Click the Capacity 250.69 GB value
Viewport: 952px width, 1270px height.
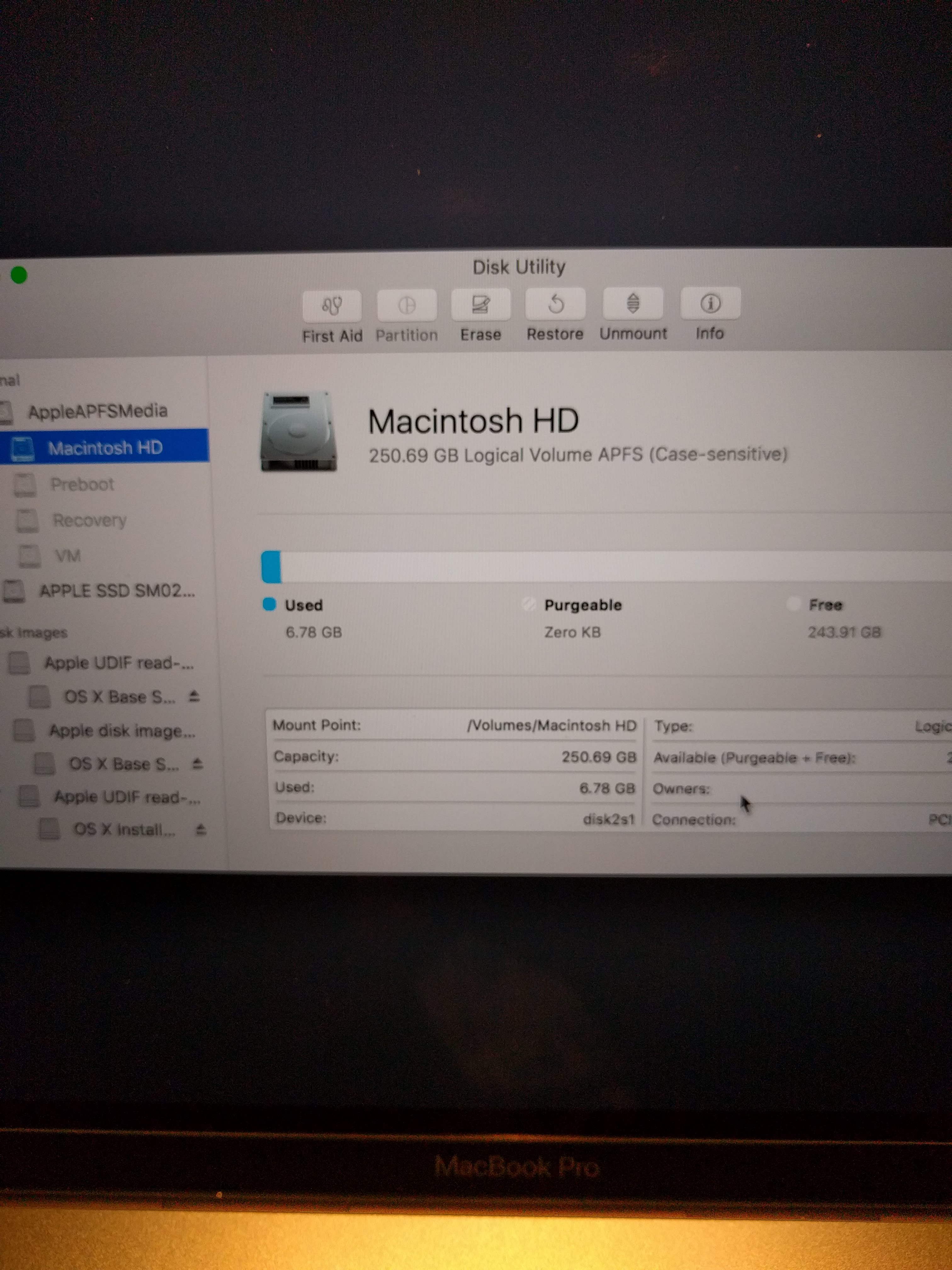click(x=599, y=757)
